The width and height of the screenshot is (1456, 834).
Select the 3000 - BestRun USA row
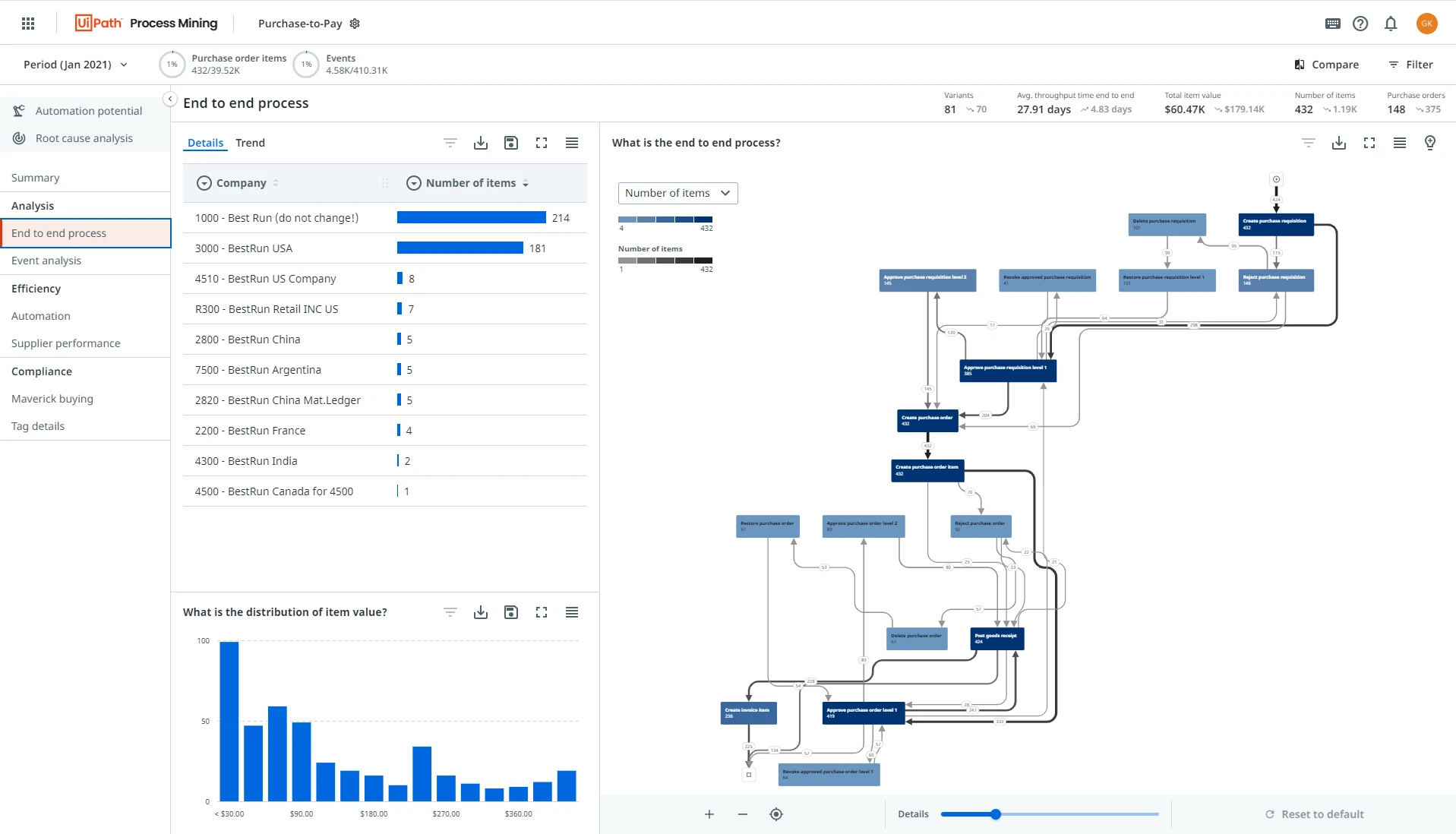click(x=385, y=248)
